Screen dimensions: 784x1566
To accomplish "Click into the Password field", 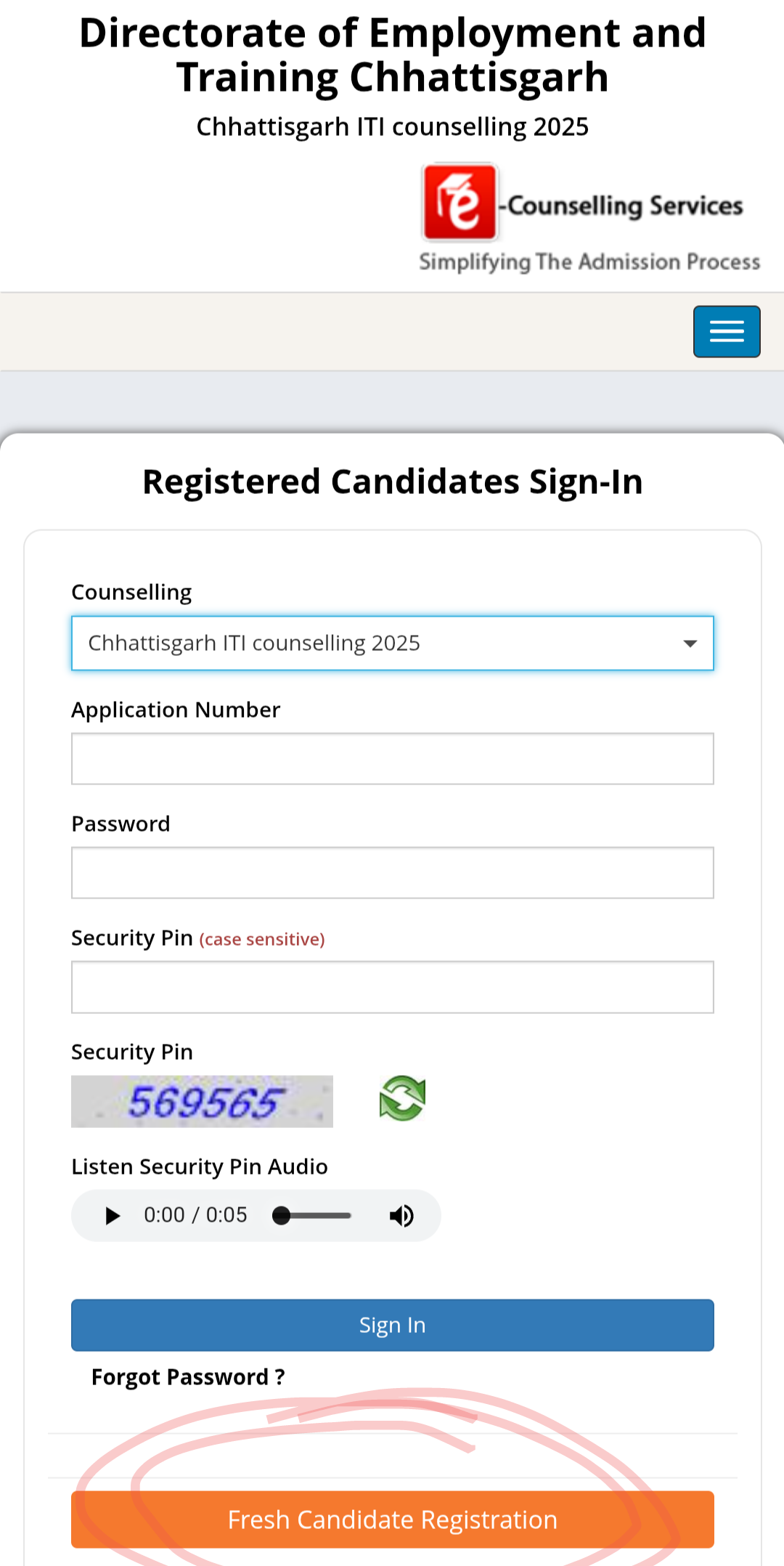I will pyautogui.click(x=393, y=872).
